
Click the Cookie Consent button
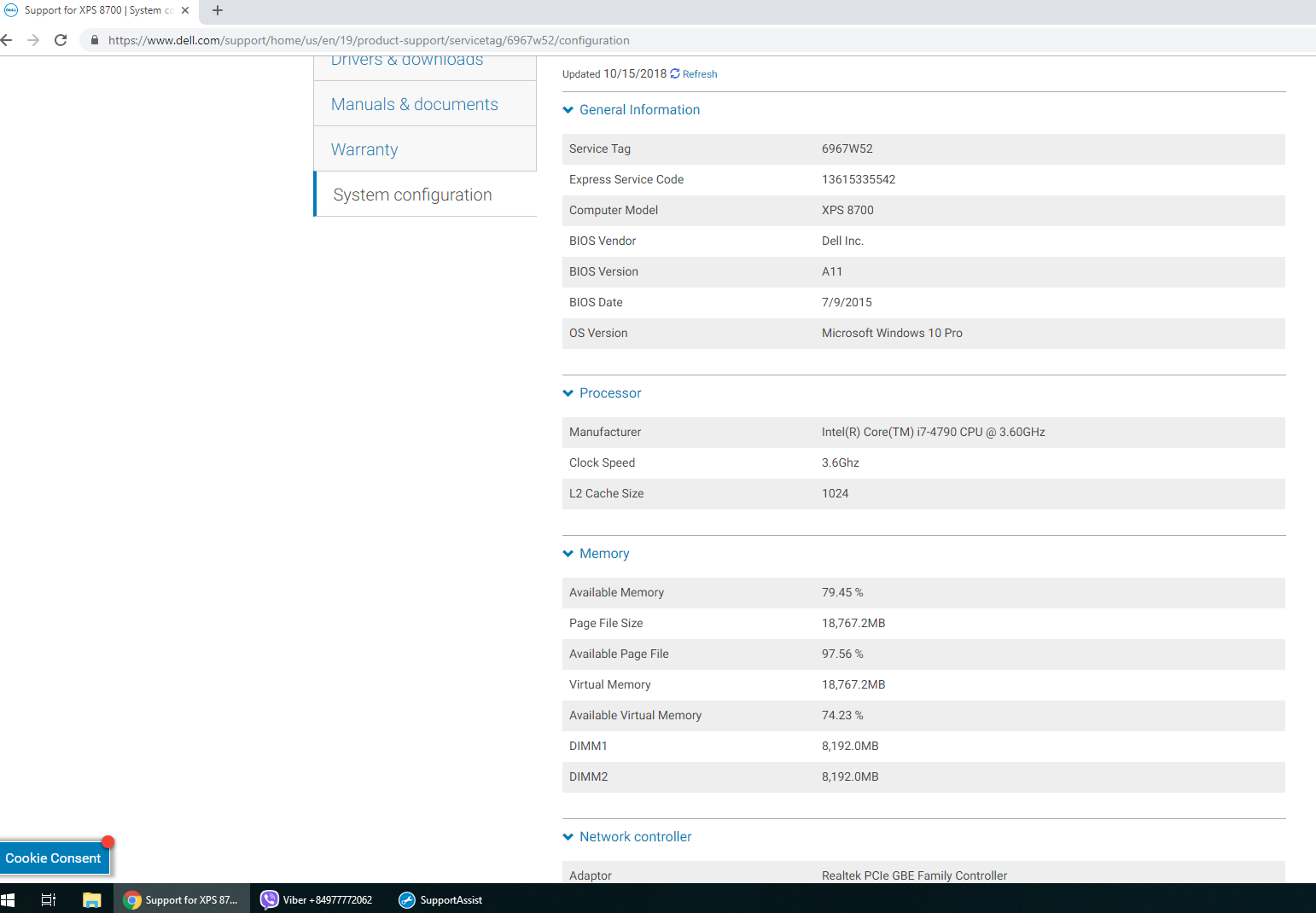[x=53, y=858]
